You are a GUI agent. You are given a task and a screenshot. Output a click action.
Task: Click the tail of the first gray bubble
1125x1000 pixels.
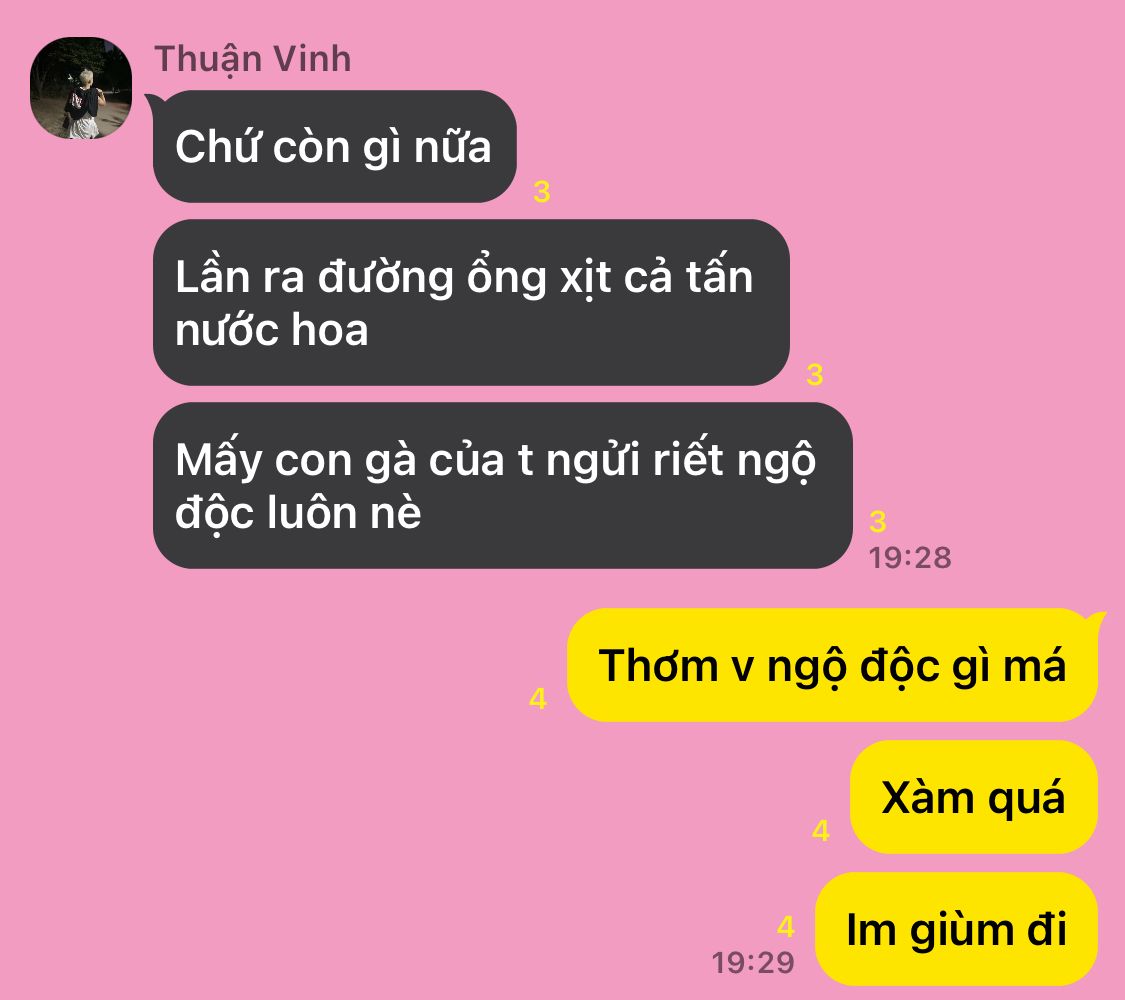click(x=151, y=102)
